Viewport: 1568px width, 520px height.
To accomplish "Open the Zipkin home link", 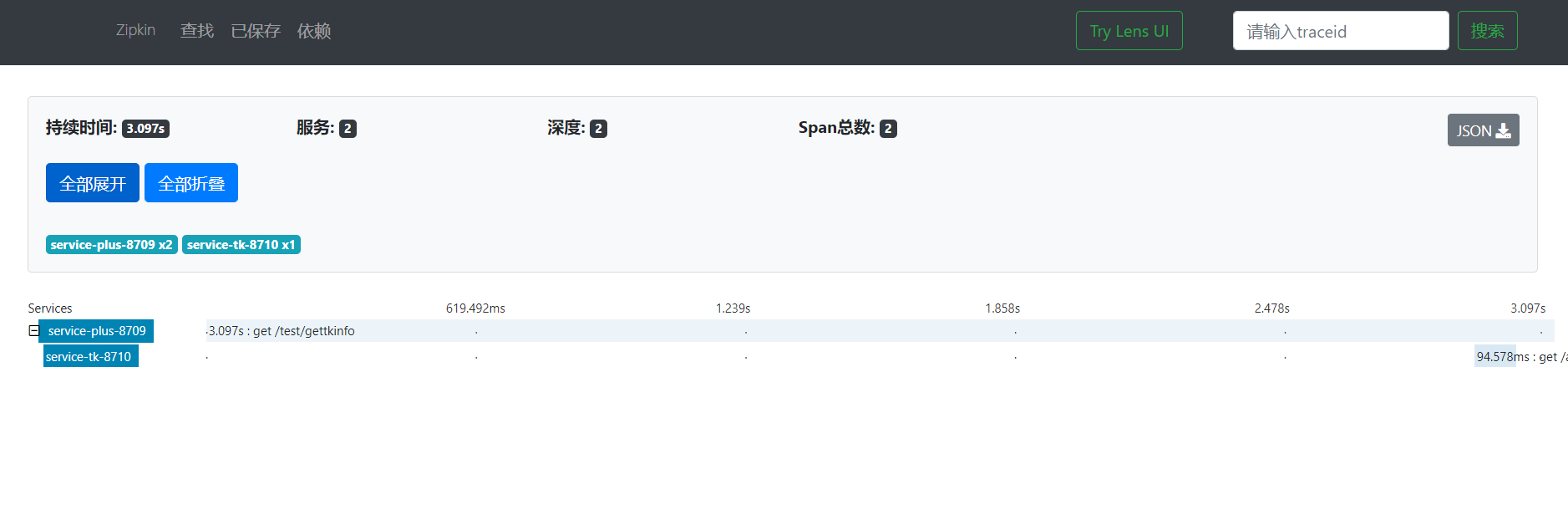I will tap(135, 31).
